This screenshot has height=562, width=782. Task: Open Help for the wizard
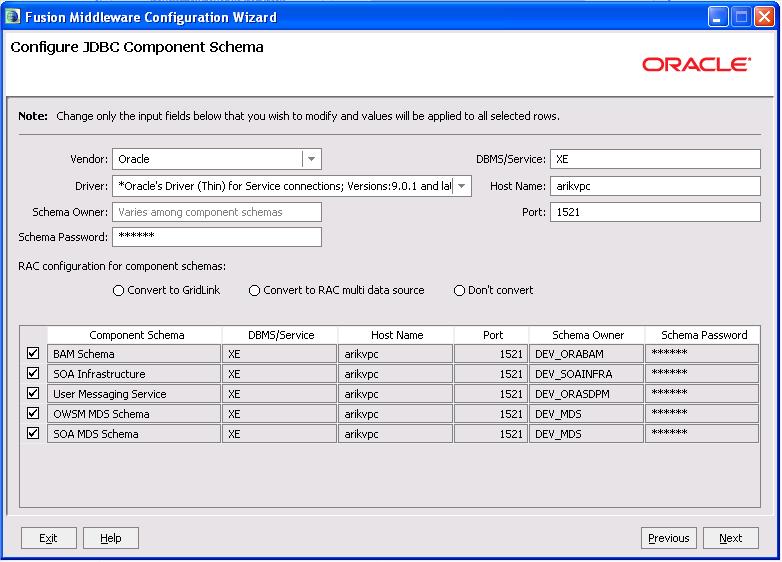111,538
